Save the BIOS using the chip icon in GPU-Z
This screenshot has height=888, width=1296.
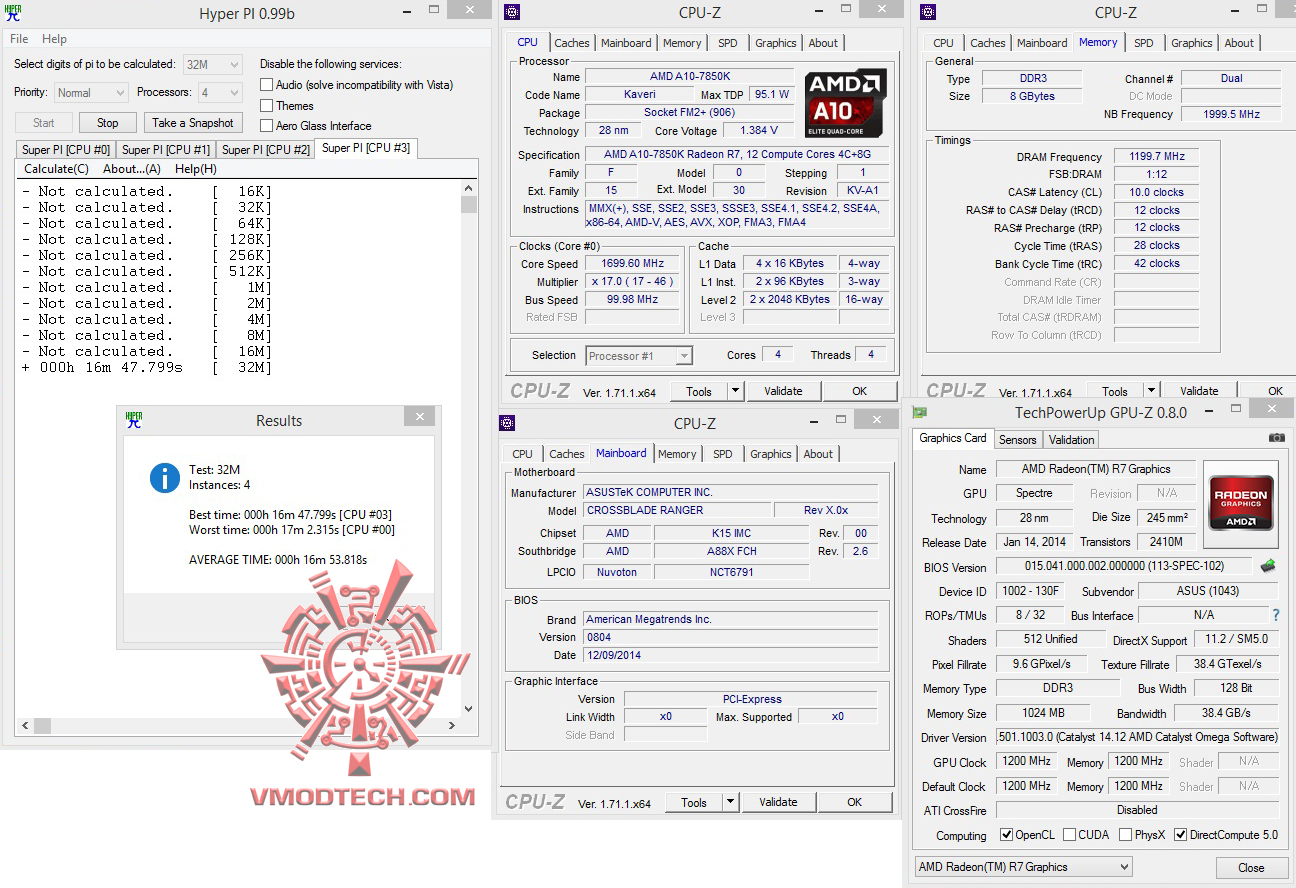[x=1268, y=566]
